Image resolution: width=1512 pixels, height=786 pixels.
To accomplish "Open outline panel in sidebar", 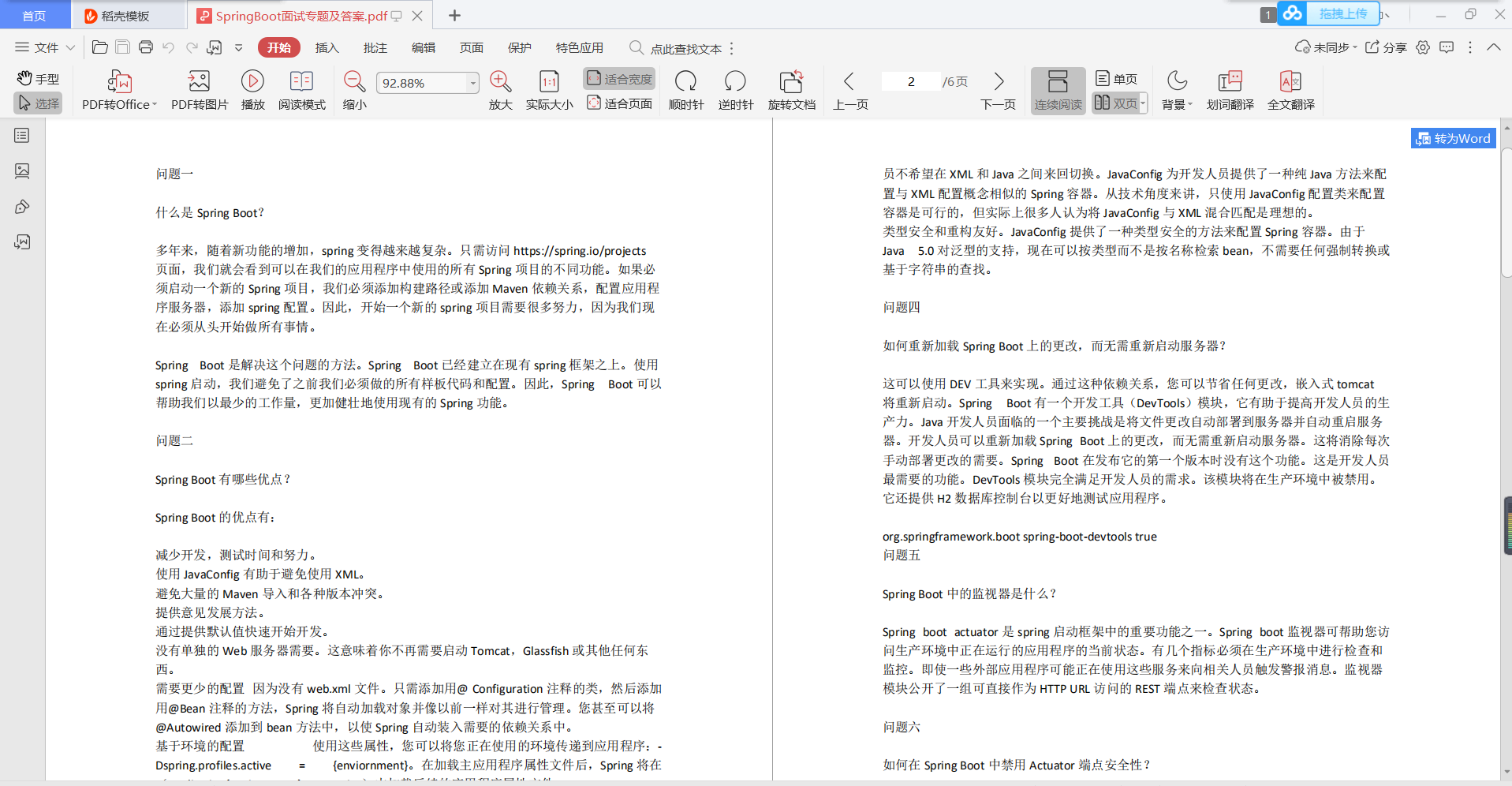I will (x=22, y=136).
